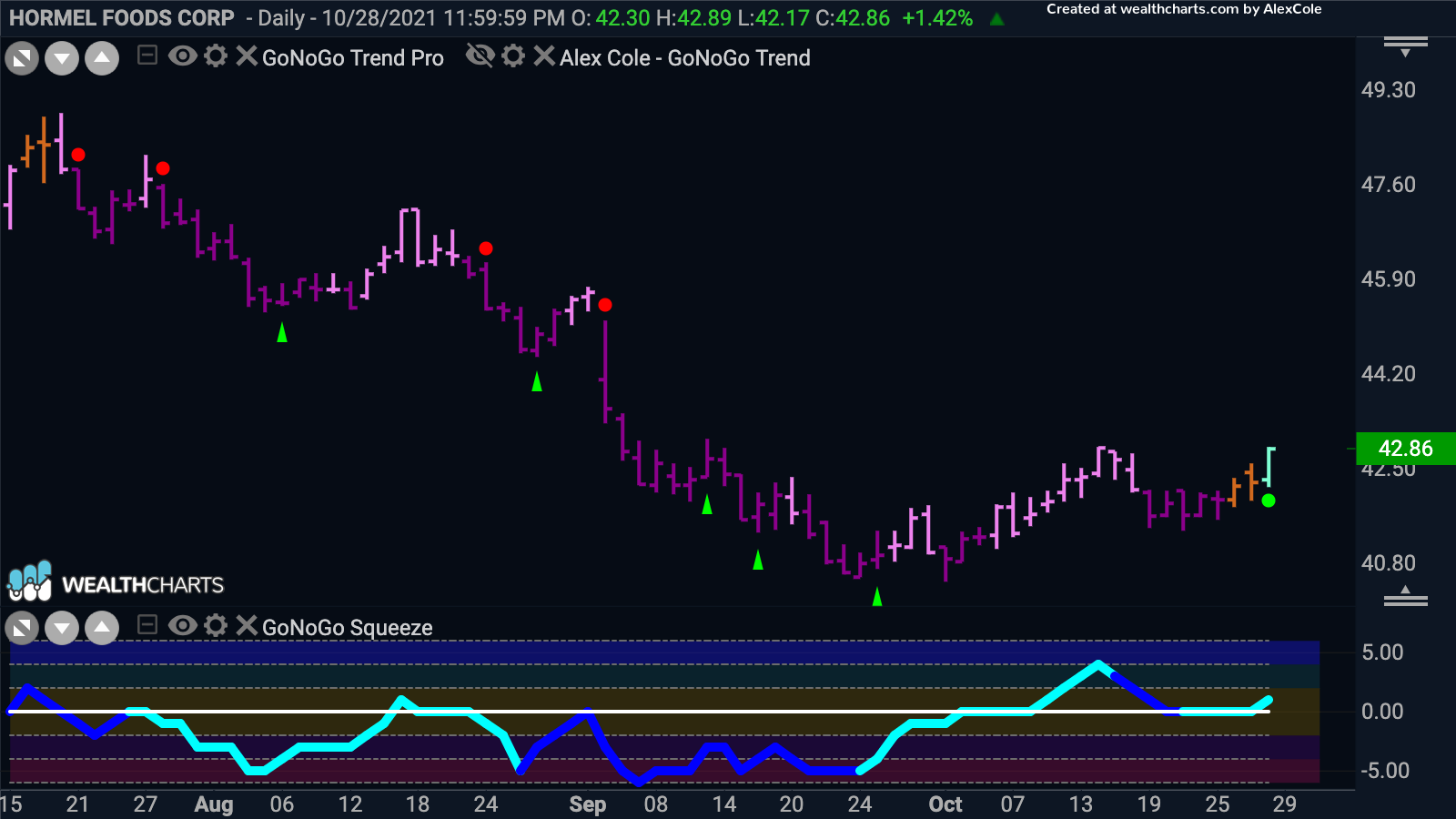Image resolution: width=1456 pixels, height=819 pixels.
Task: Toggle visibility of GoNoGo Trend Pro
Action: [182, 56]
